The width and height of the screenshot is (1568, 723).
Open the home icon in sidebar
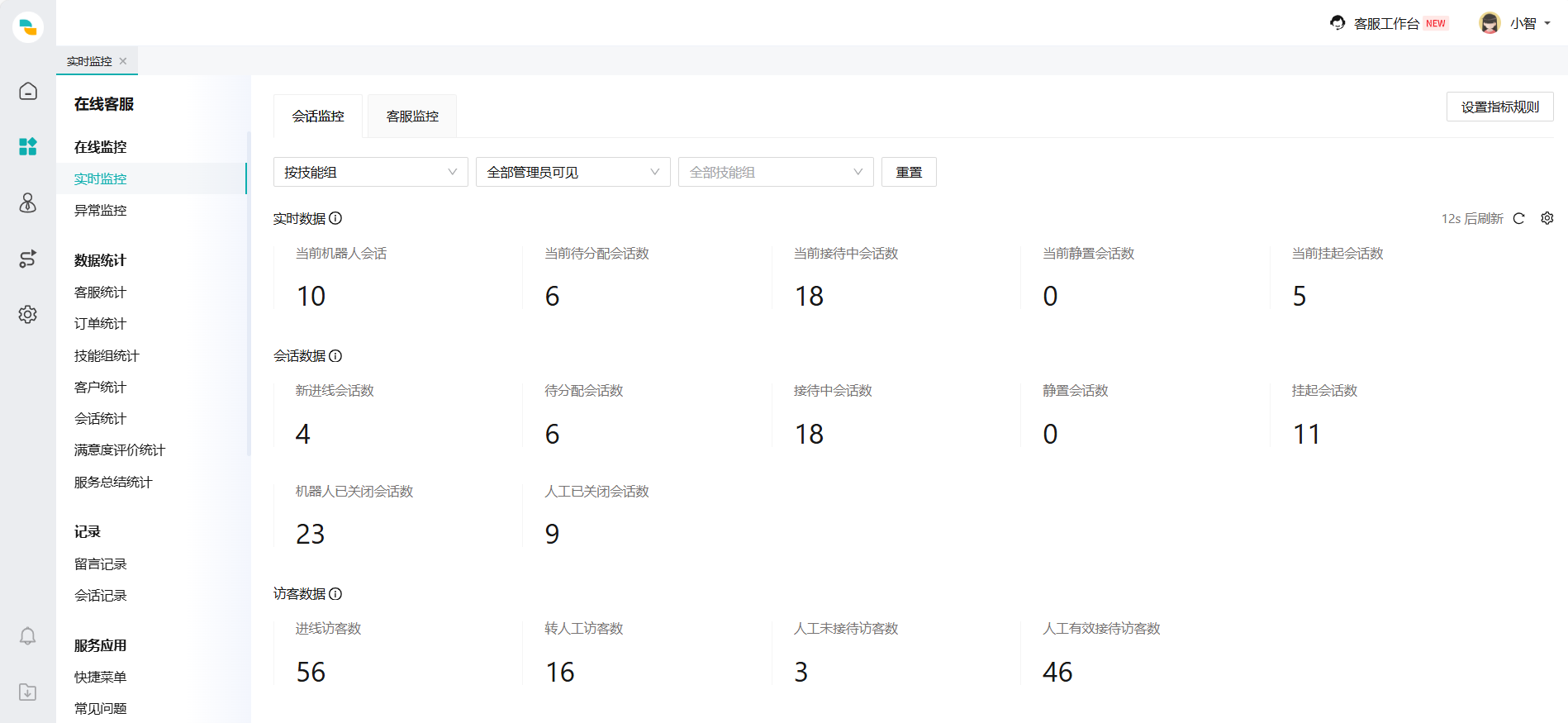tap(28, 91)
